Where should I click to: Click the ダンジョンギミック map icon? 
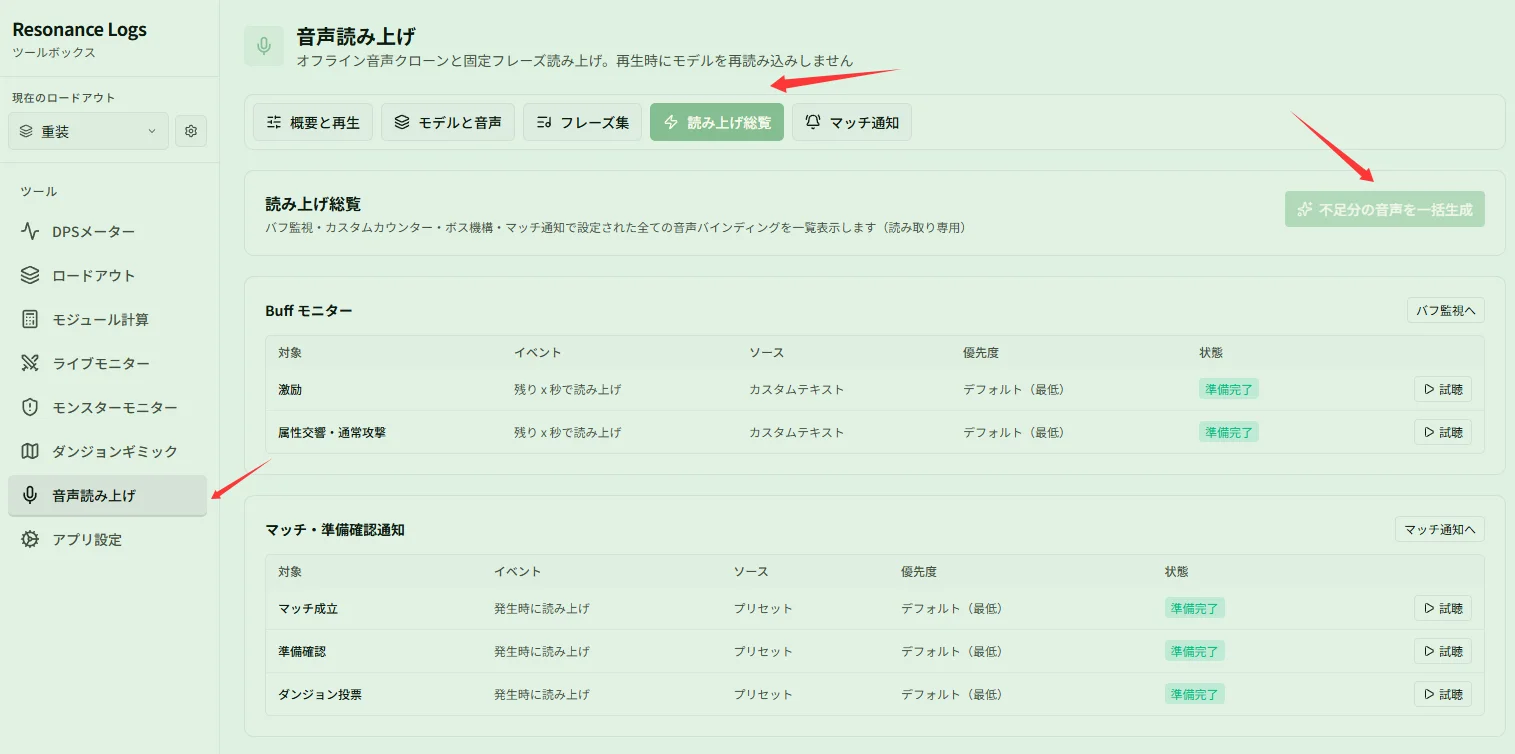point(30,452)
